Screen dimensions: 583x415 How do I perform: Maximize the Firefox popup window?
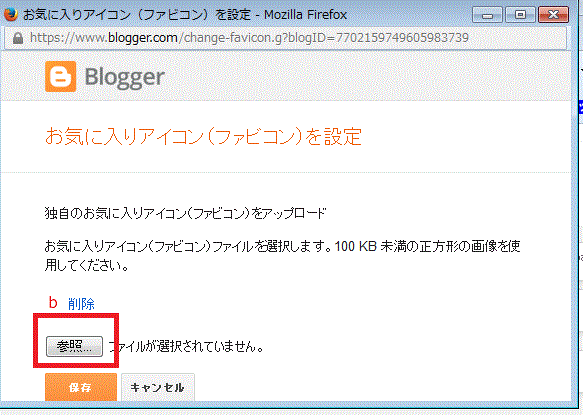pyautogui.click(x=520, y=15)
